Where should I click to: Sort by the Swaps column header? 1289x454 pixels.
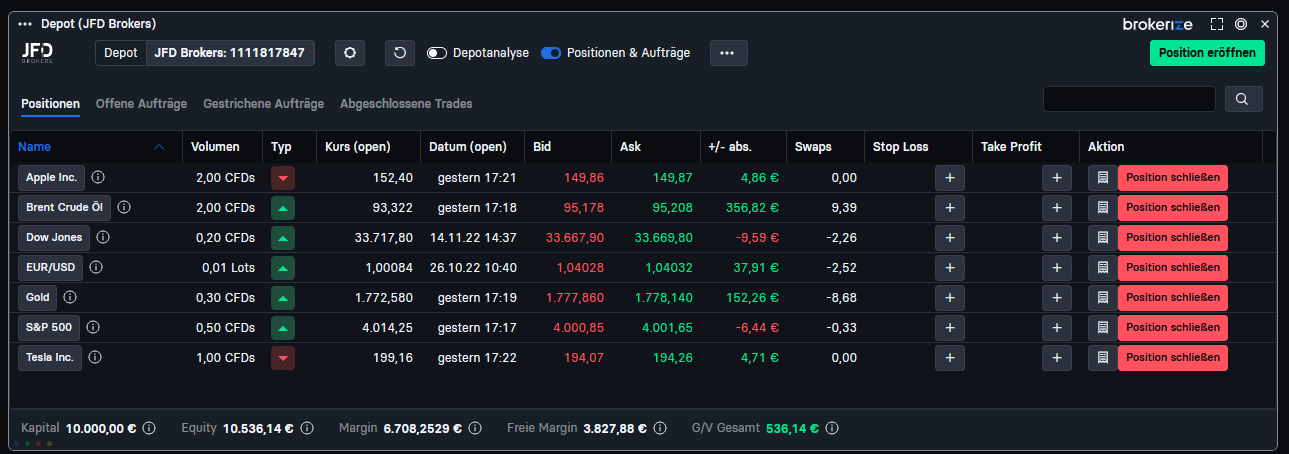pos(813,147)
